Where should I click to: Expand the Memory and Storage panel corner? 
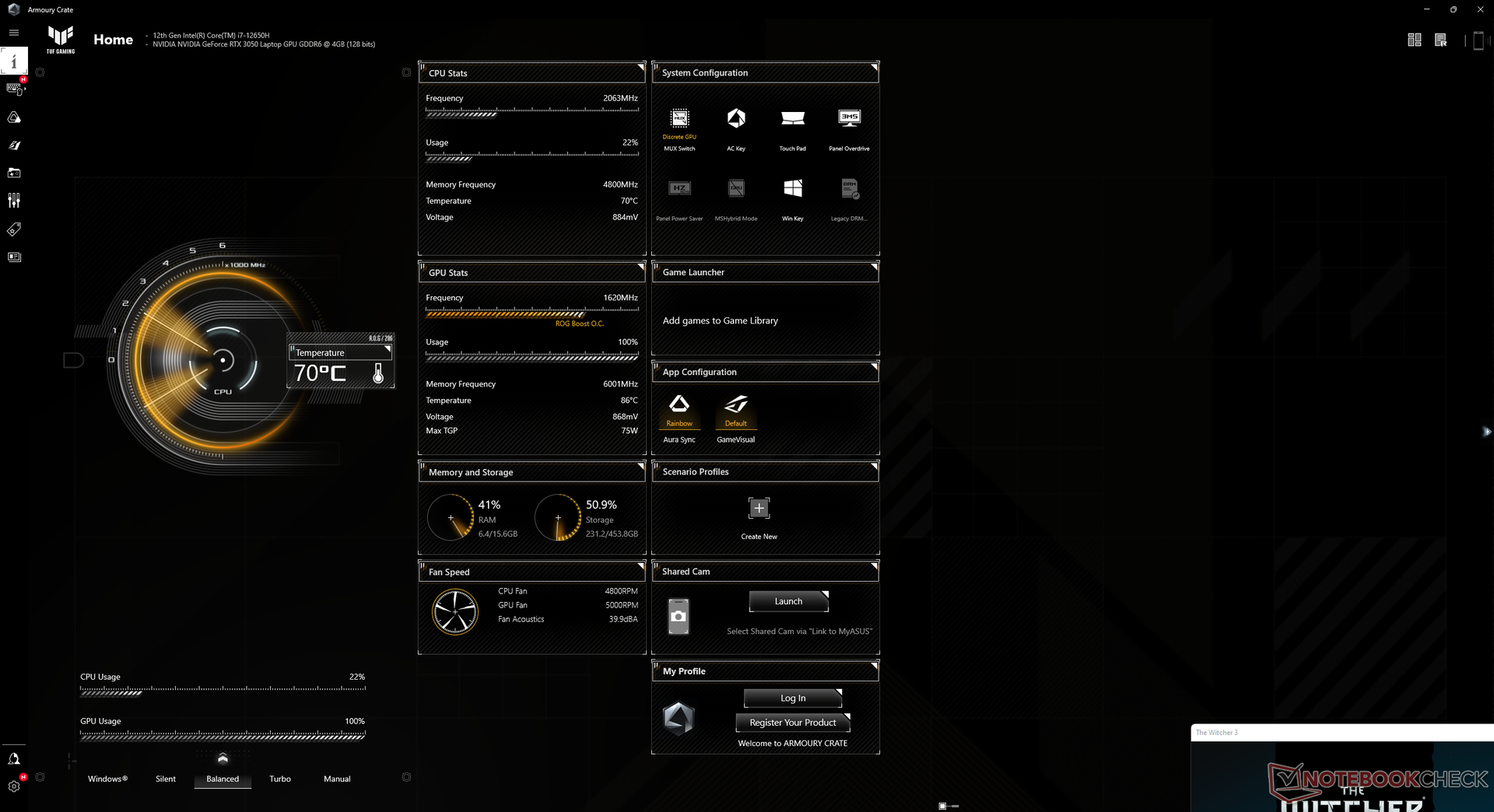[x=640, y=467]
